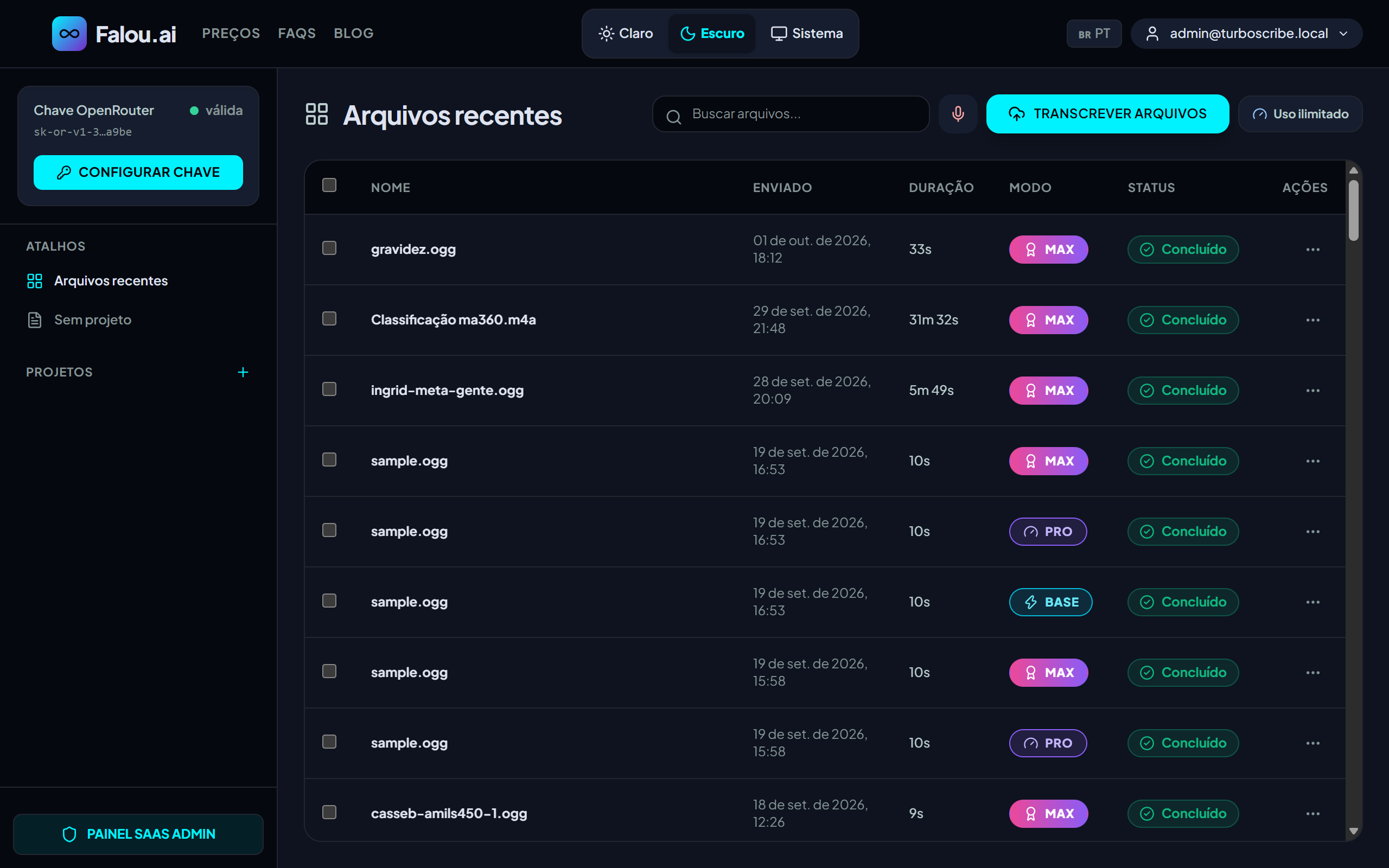Open the gravidez.ogg file
The width and height of the screenshot is (1389, 868).
click(x=413, y=249)
